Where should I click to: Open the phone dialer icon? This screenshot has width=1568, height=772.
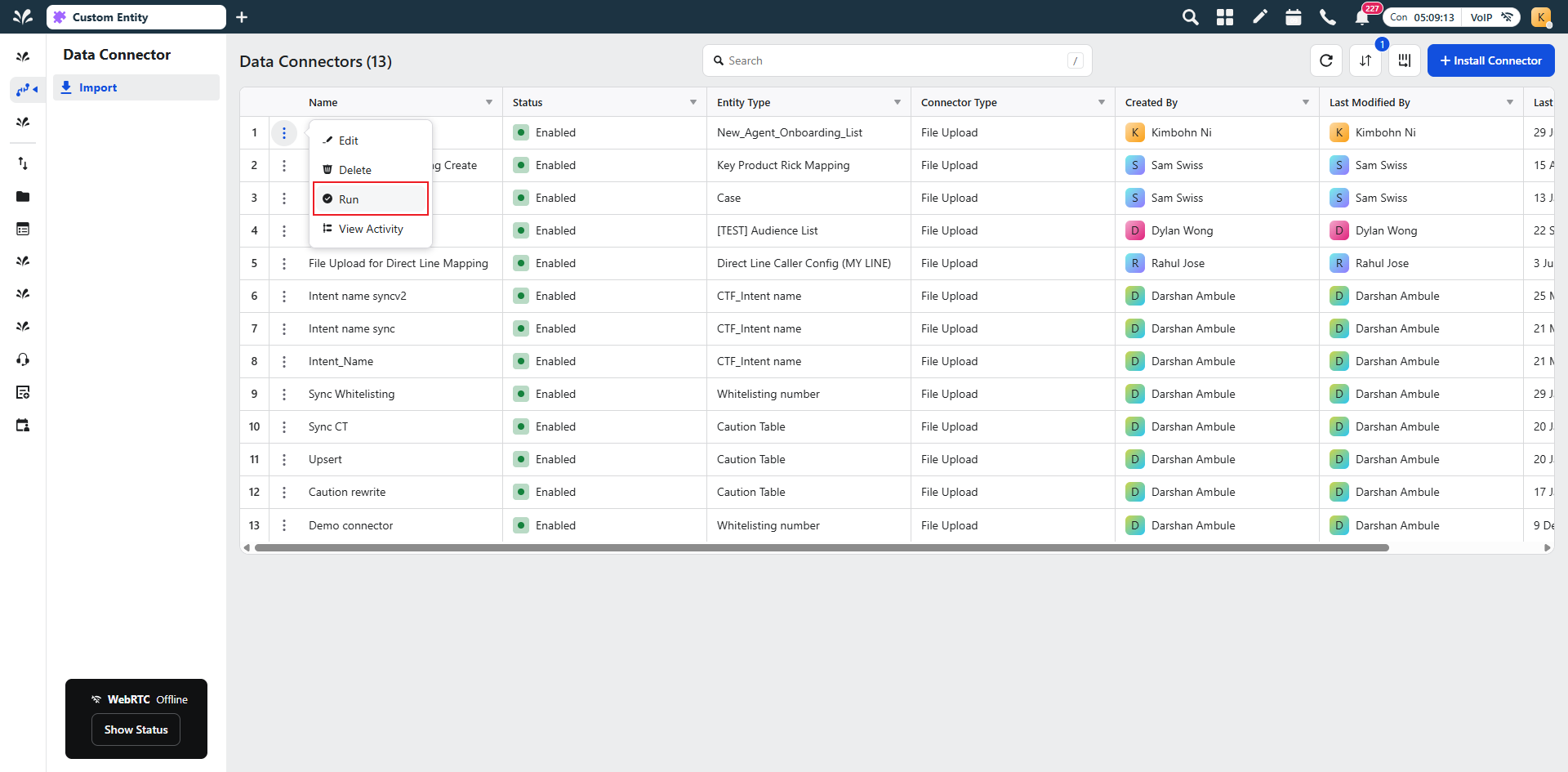coord(1328,17)
